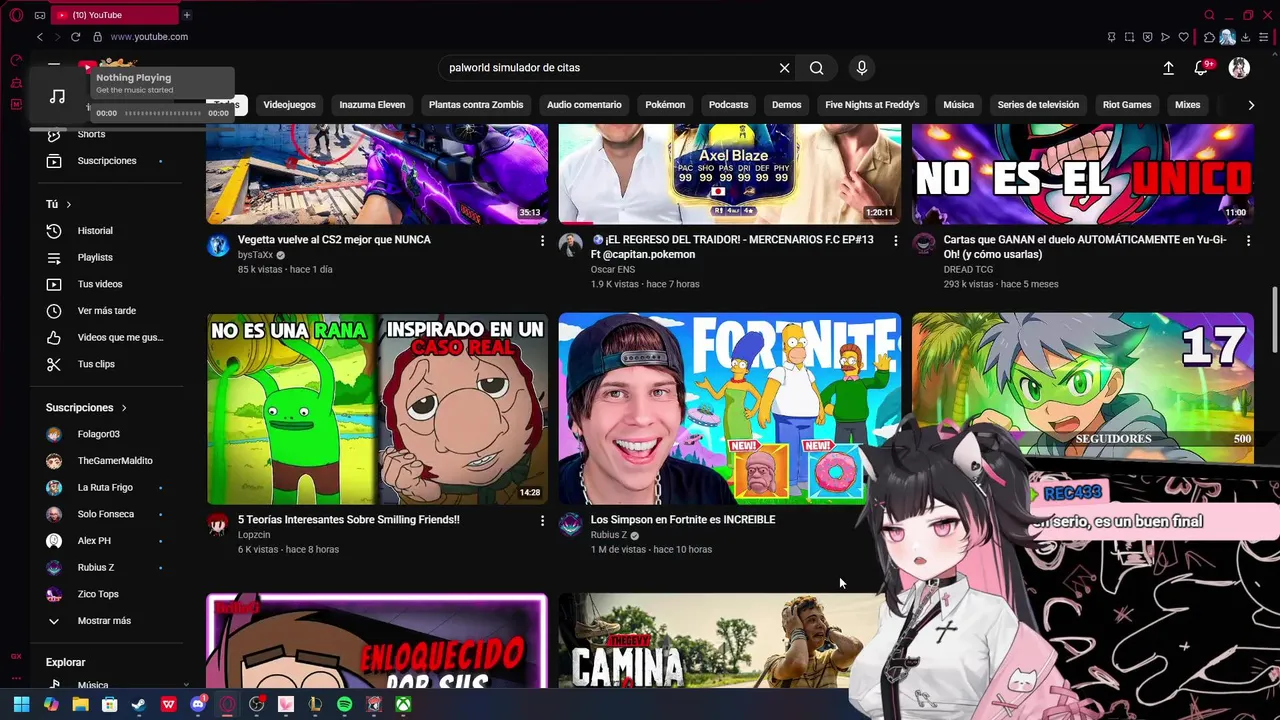Open a new browser tab
The image size is (1280, 720).
[x=186, y=15]
